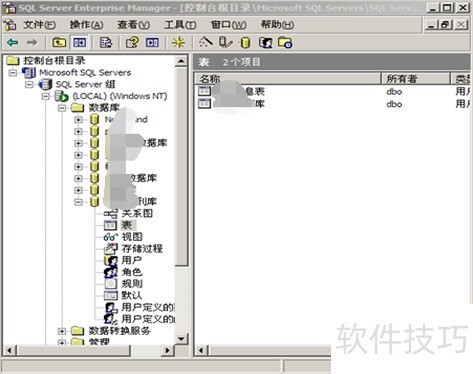
Task: Expand the database node ending 据库 above 刊库
Action: point(78,178)
